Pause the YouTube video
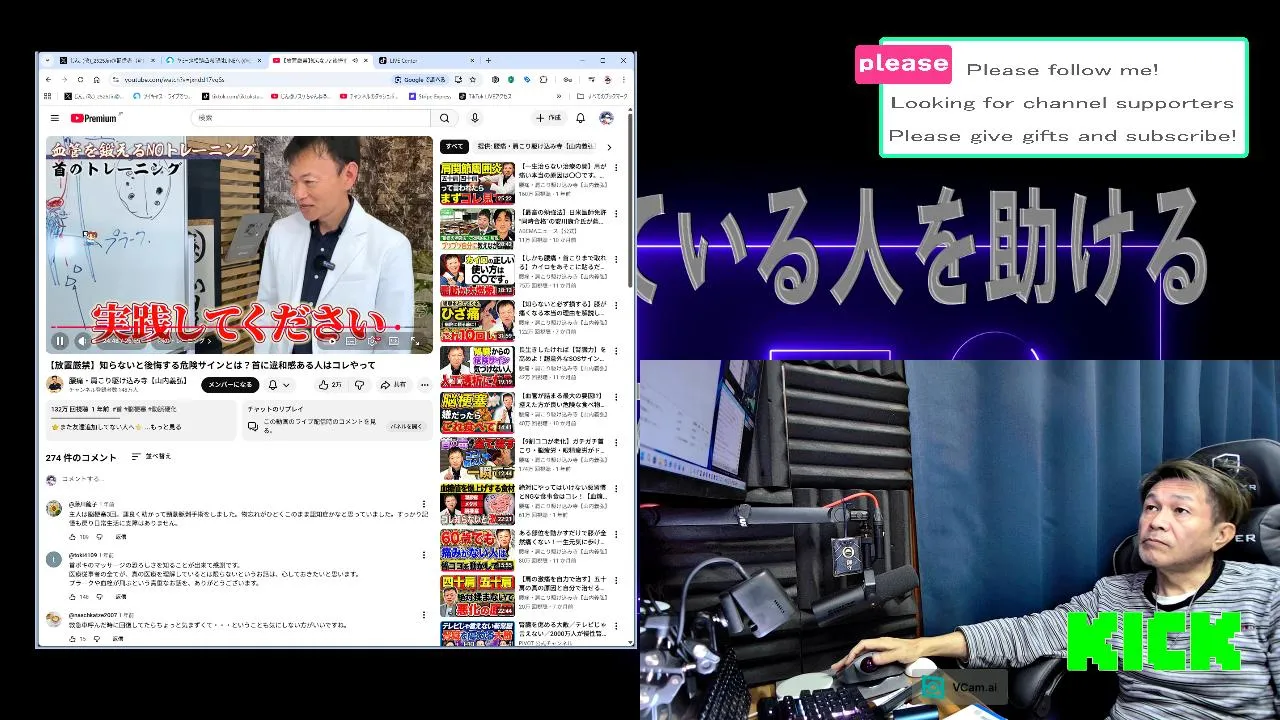Viewport: 1280px width, 720px height. click(x=60, y=341)
